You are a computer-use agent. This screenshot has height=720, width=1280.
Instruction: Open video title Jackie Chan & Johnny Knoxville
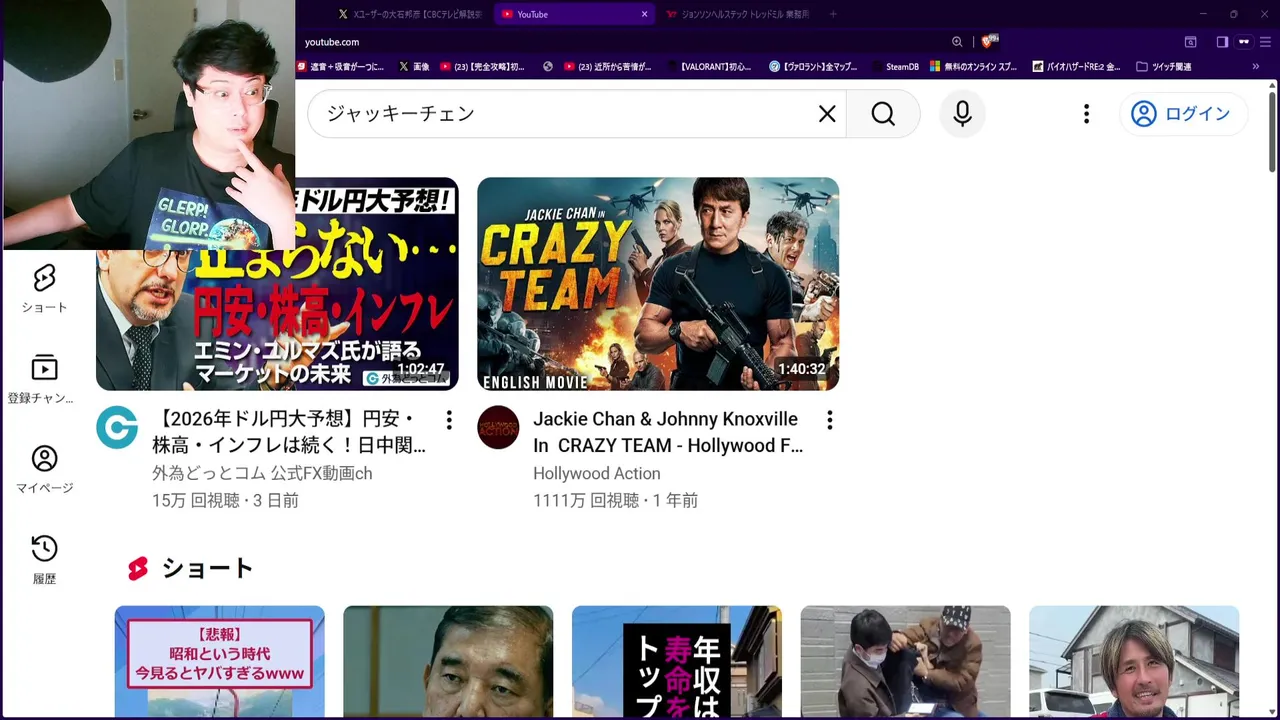pyautogui.click(x=668, y=432)
